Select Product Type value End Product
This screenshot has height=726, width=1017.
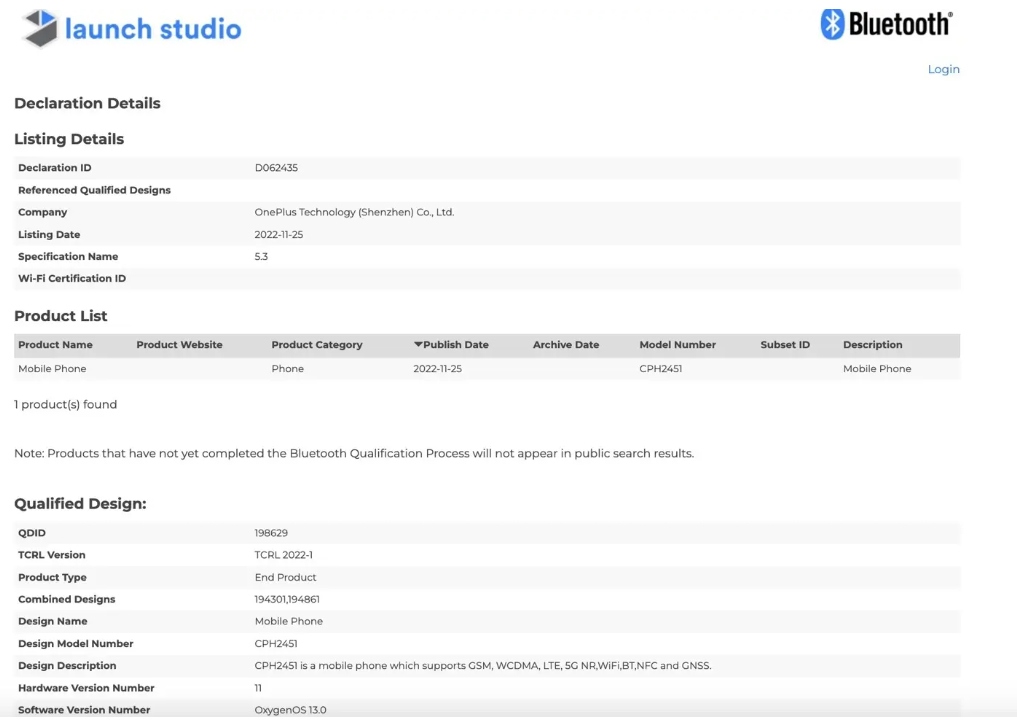285,577
